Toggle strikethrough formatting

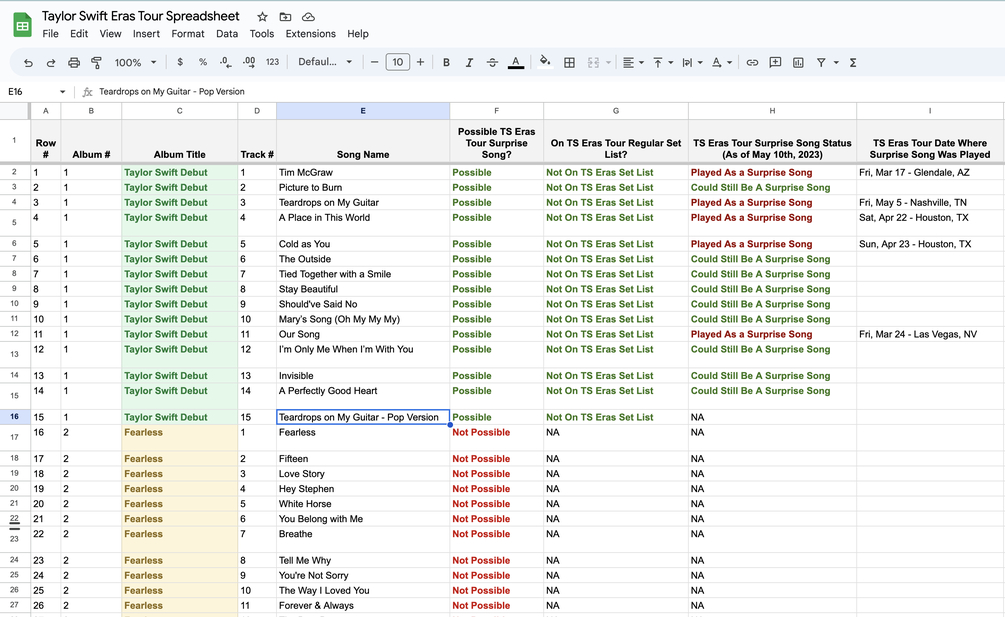(x=492, y=62)
